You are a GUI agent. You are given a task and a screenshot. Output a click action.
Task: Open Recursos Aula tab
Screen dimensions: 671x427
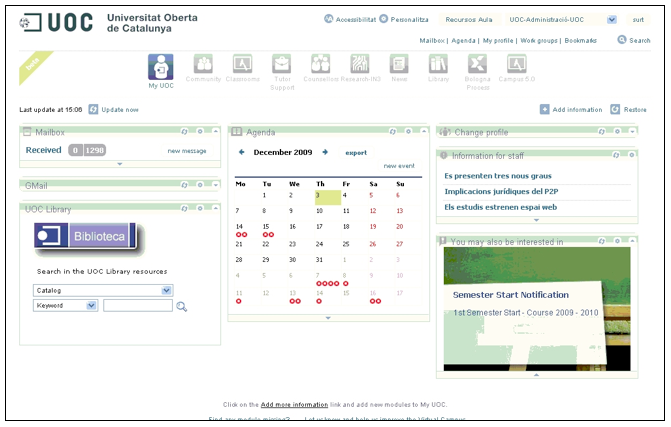click(469, 20)
